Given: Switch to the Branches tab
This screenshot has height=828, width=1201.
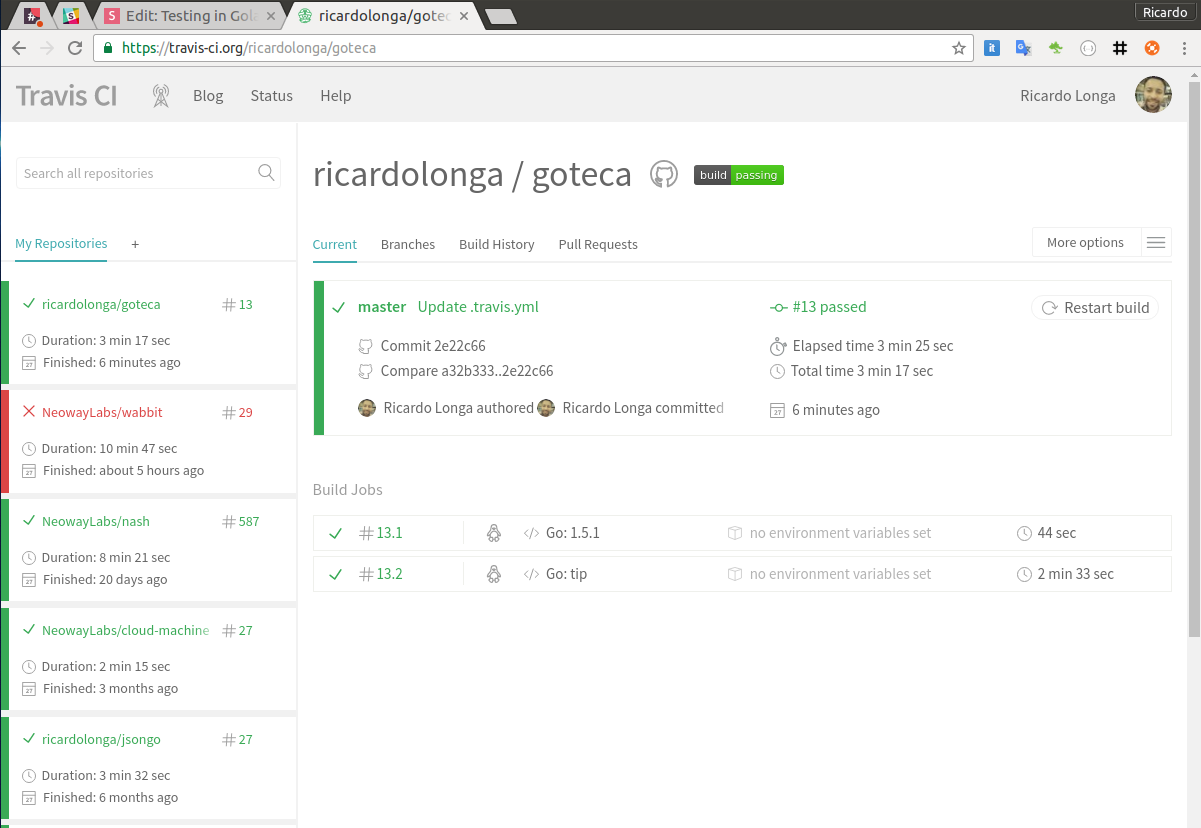Looking at the screenshot, I should pyautogui.click(x=408, y=244).
